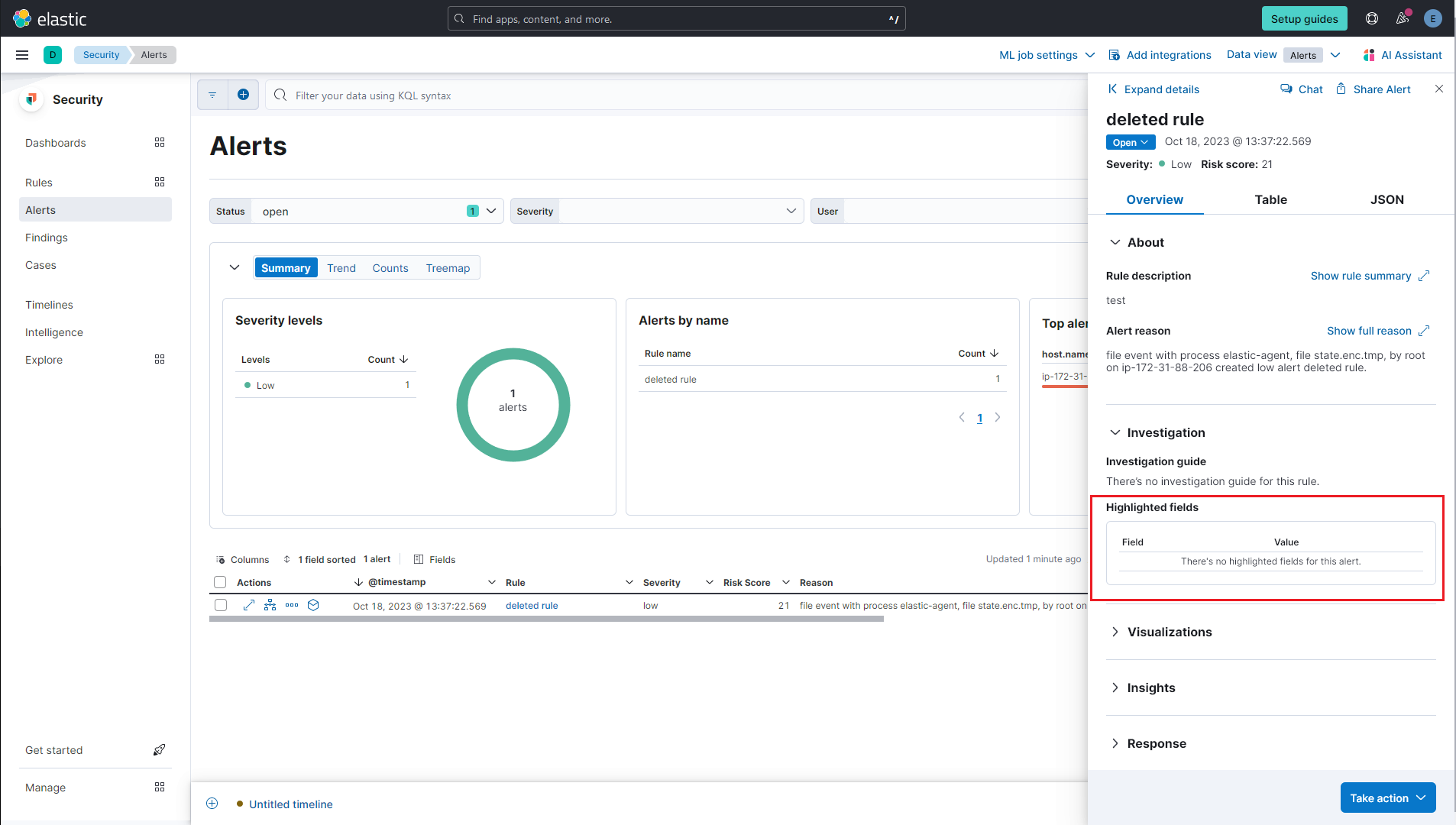
Task: Switch to the JSON tab
Action: [x=1386, y=199]
